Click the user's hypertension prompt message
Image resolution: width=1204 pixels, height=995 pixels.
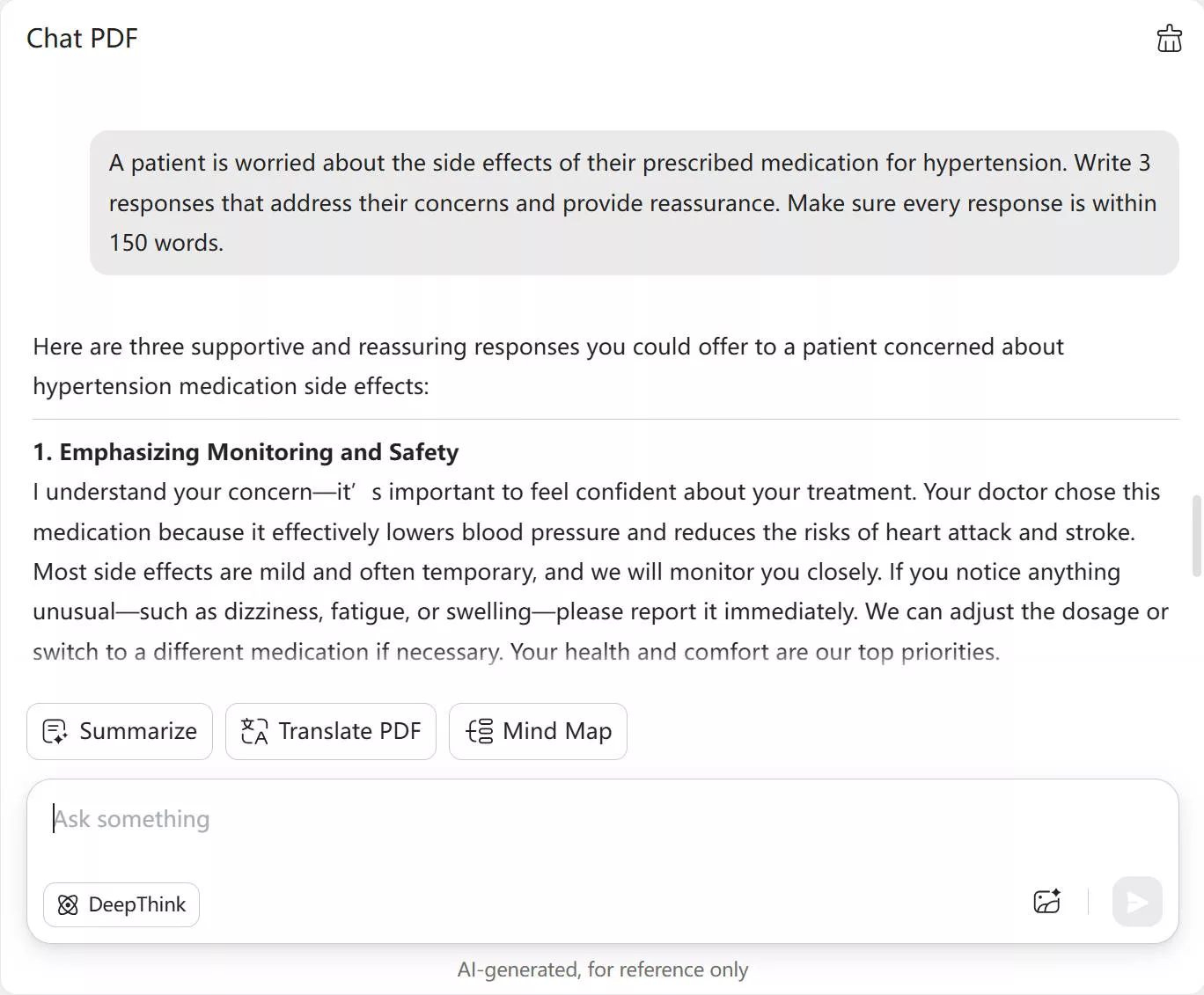[632, 202]
